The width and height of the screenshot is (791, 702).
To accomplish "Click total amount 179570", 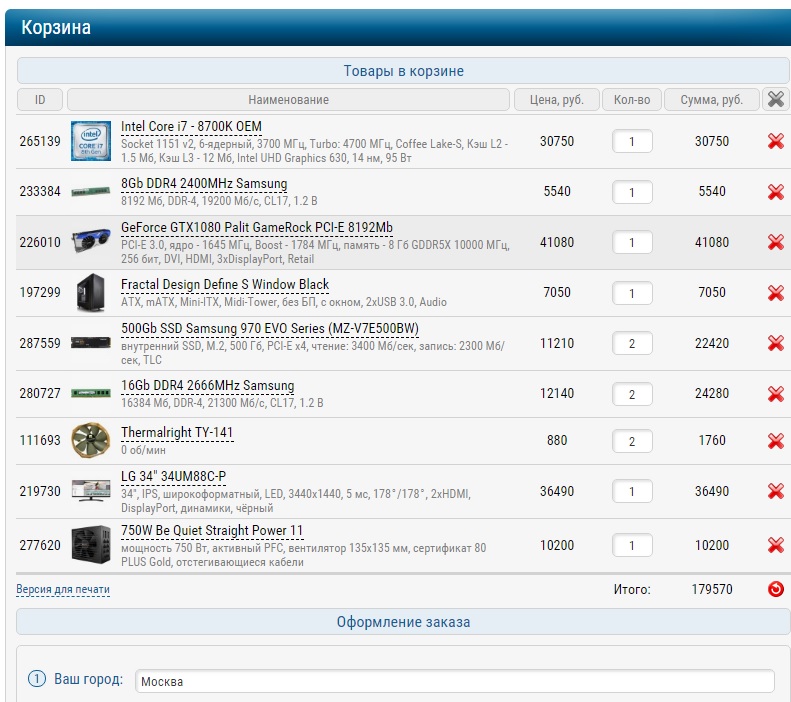I will tap(711, 589).
